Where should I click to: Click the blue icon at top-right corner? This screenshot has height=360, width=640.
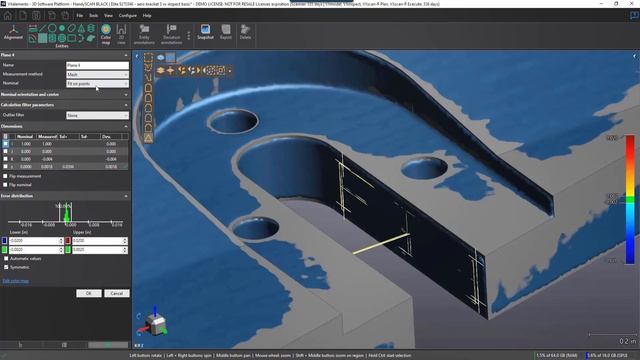coord(634,16)
